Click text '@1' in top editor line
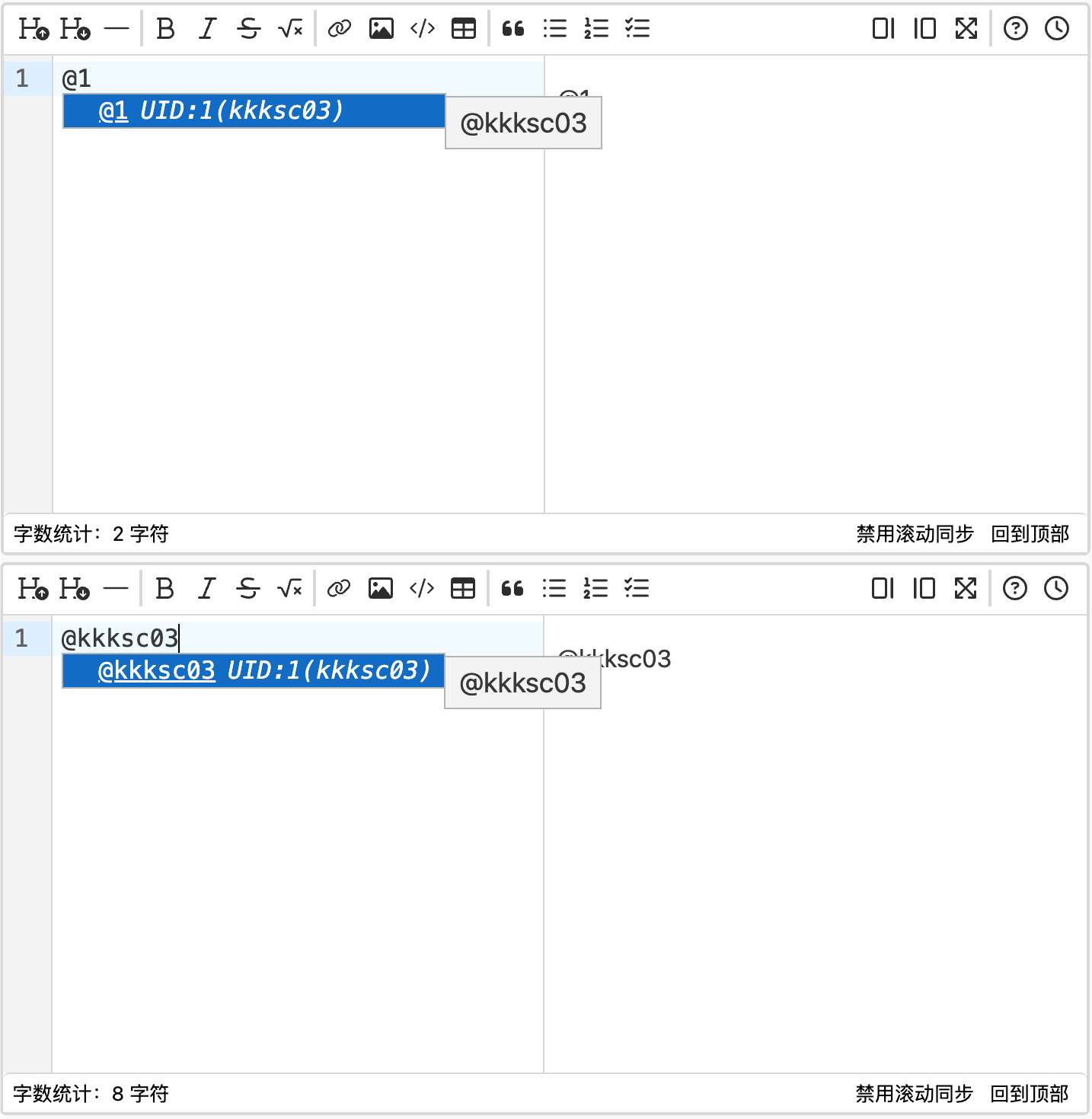The height and width of the screenshot is (1119, 1092). coord(76,78)
